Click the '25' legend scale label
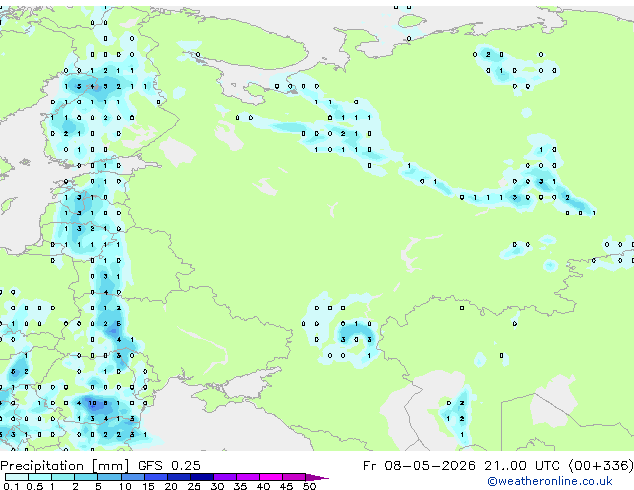 click(x=194, y=486)
